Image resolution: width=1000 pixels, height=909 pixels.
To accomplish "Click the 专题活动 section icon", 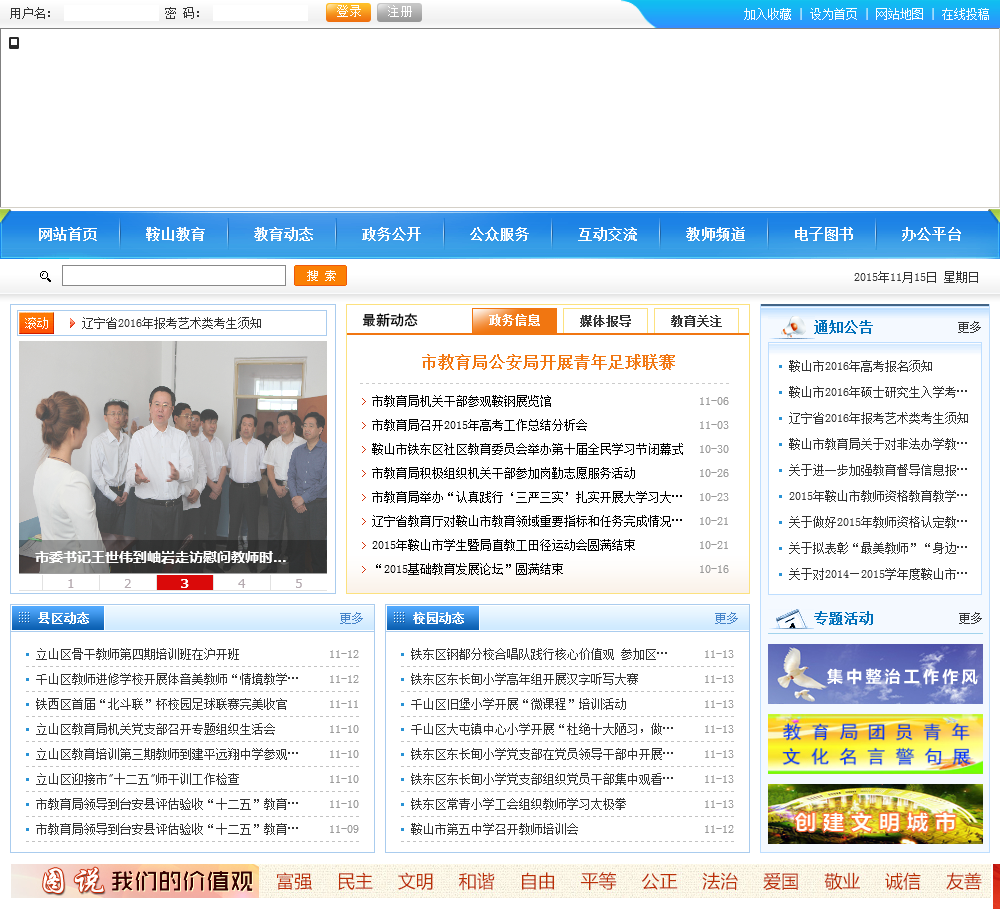I will (x=790, y=618).
